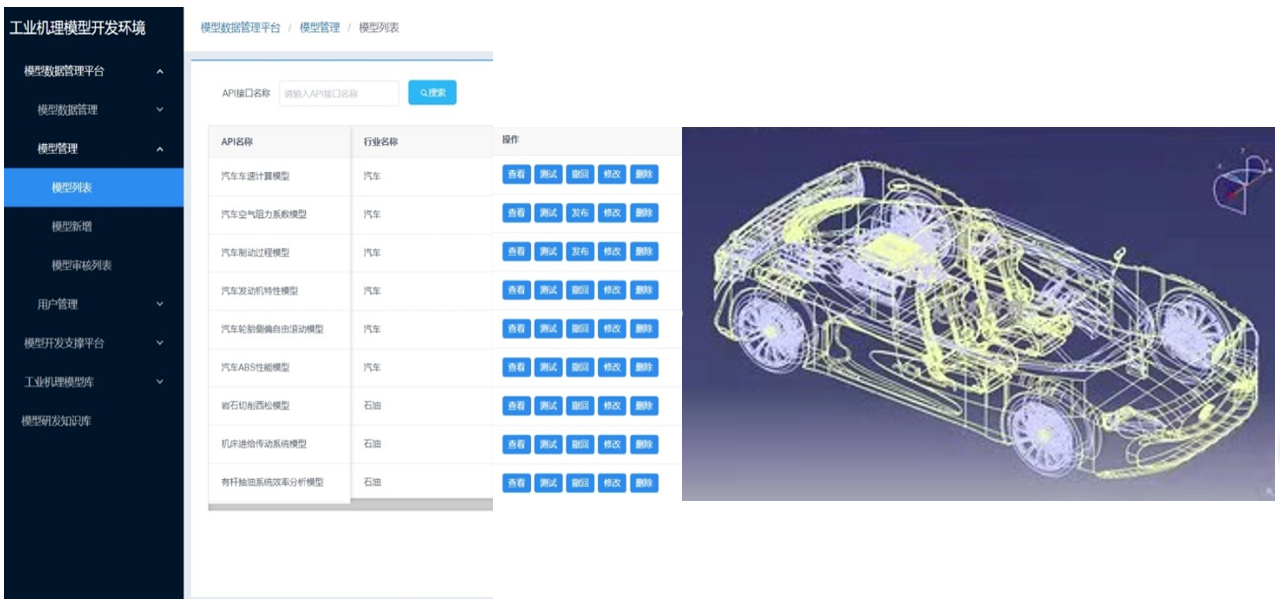The image size is (1280, 602).
Task: Click the 操作 column header
Action: (x=511, y=140)
